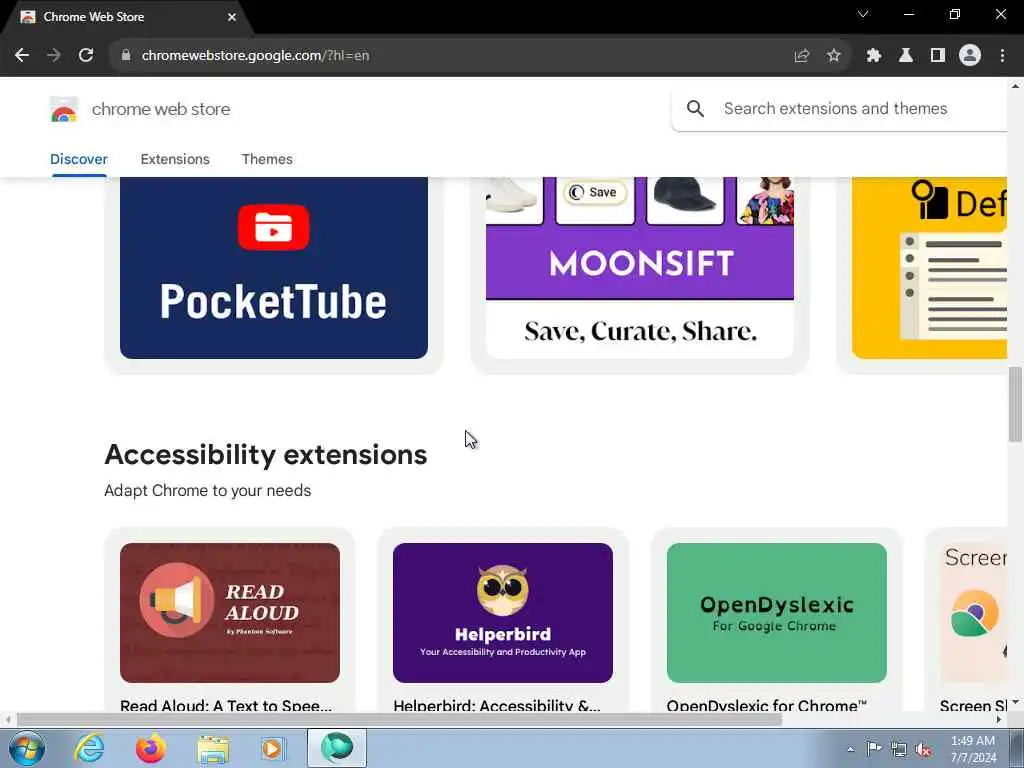Open Action Center flag icon
1024x768 pixels.
coord(874,749)
